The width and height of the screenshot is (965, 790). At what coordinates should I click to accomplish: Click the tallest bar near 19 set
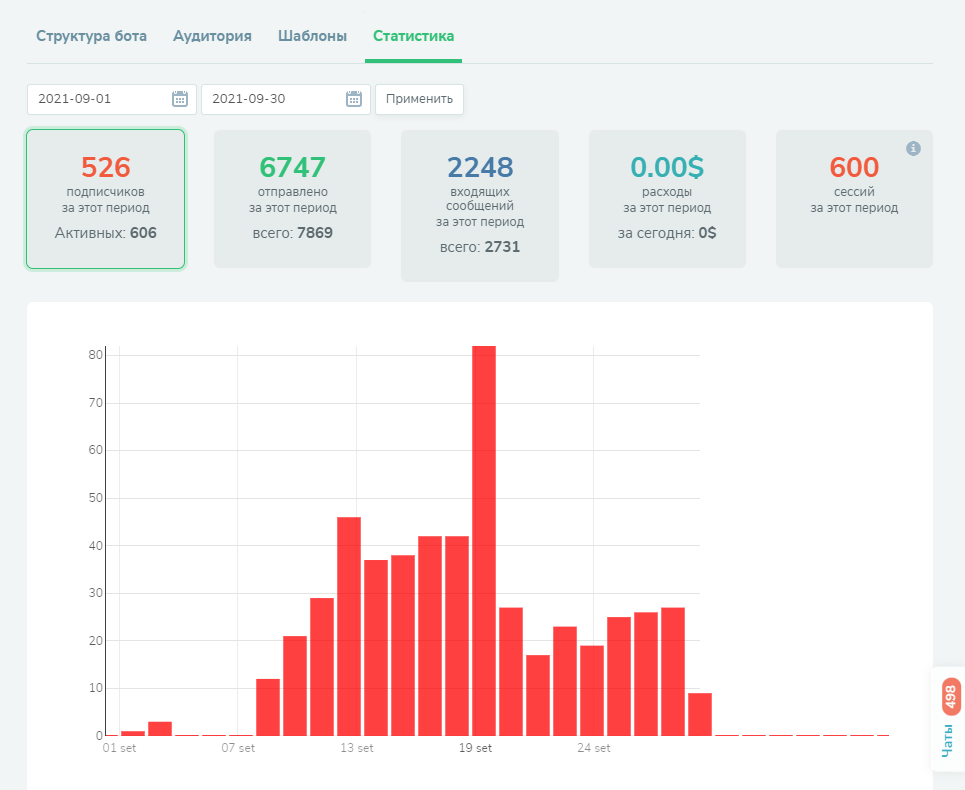tap(484, 540)
